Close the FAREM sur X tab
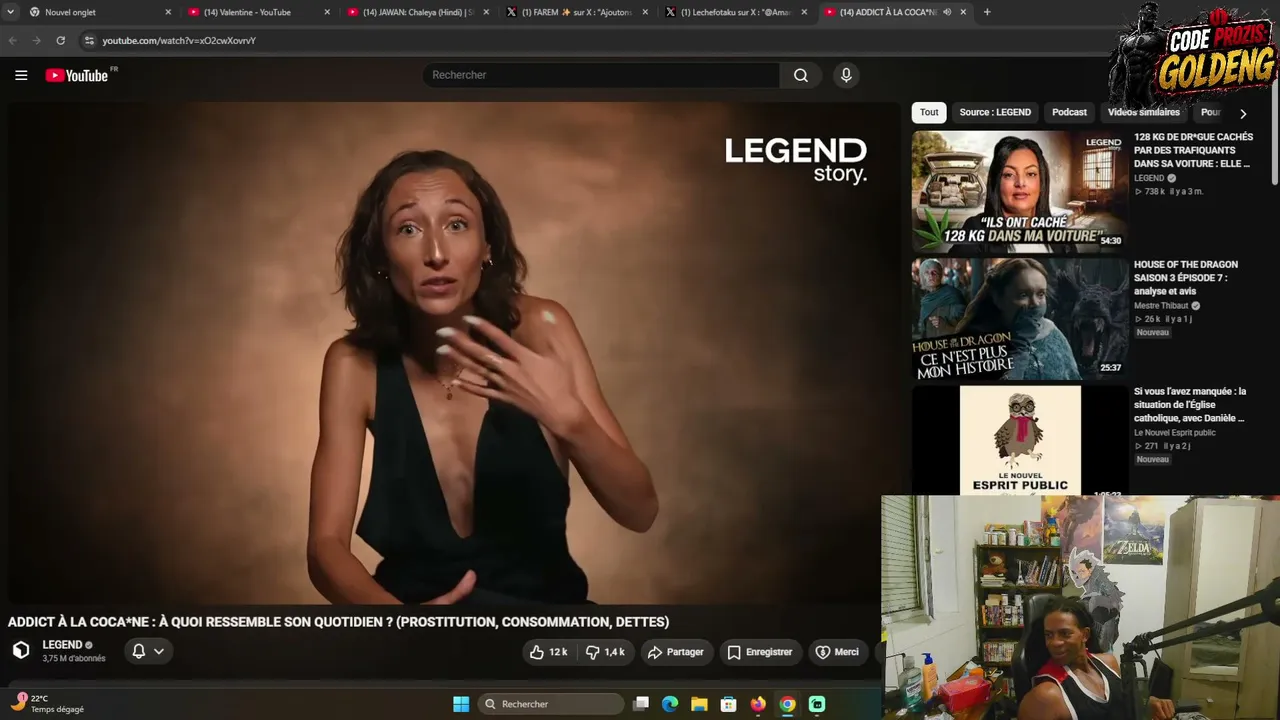1280x720 pixels. click(x=645, y=12)
